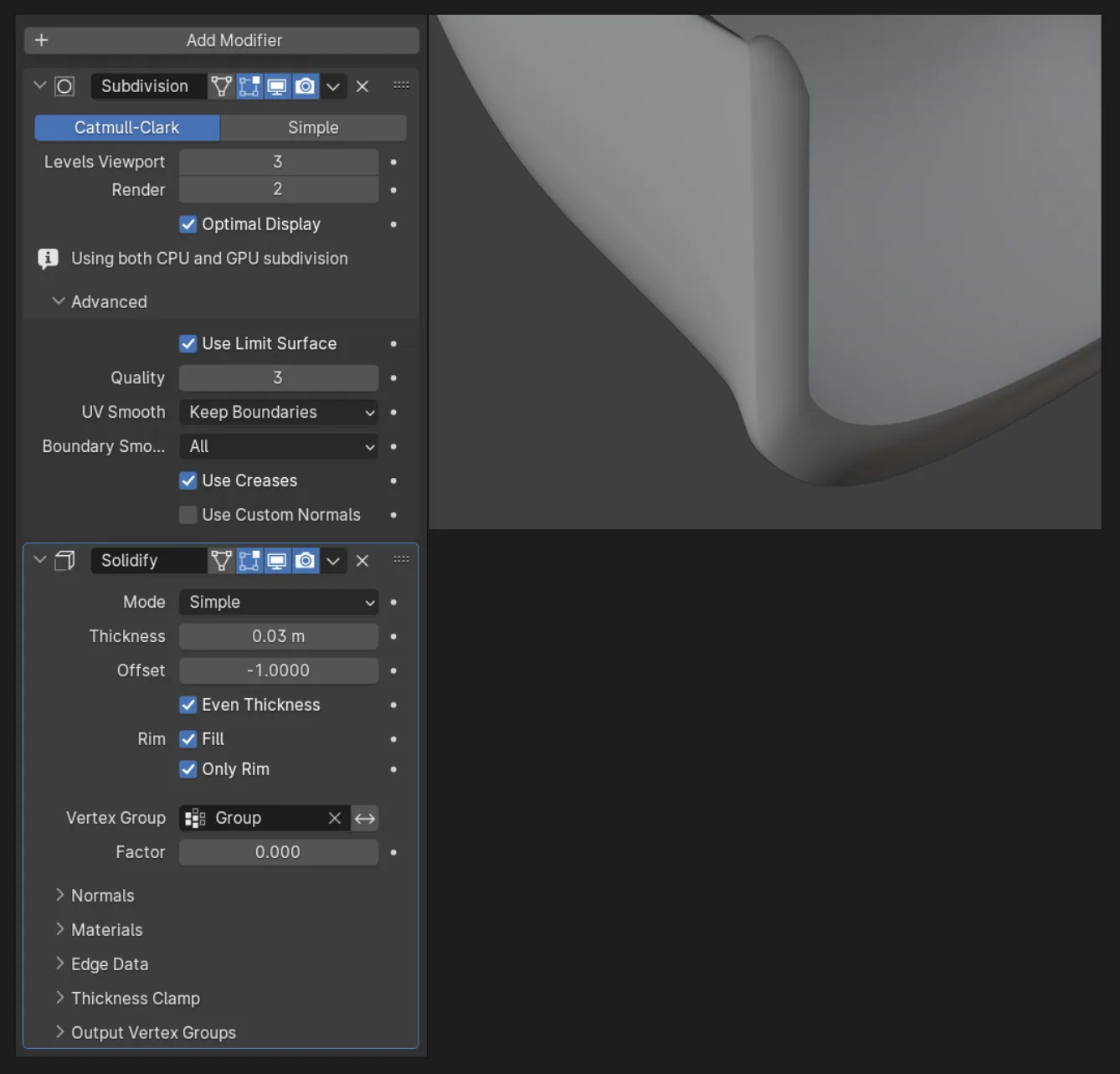Click the Render levels value field
This screenshot has height=1074, width=1120.
pyautogui.click(x=279, y=189)
